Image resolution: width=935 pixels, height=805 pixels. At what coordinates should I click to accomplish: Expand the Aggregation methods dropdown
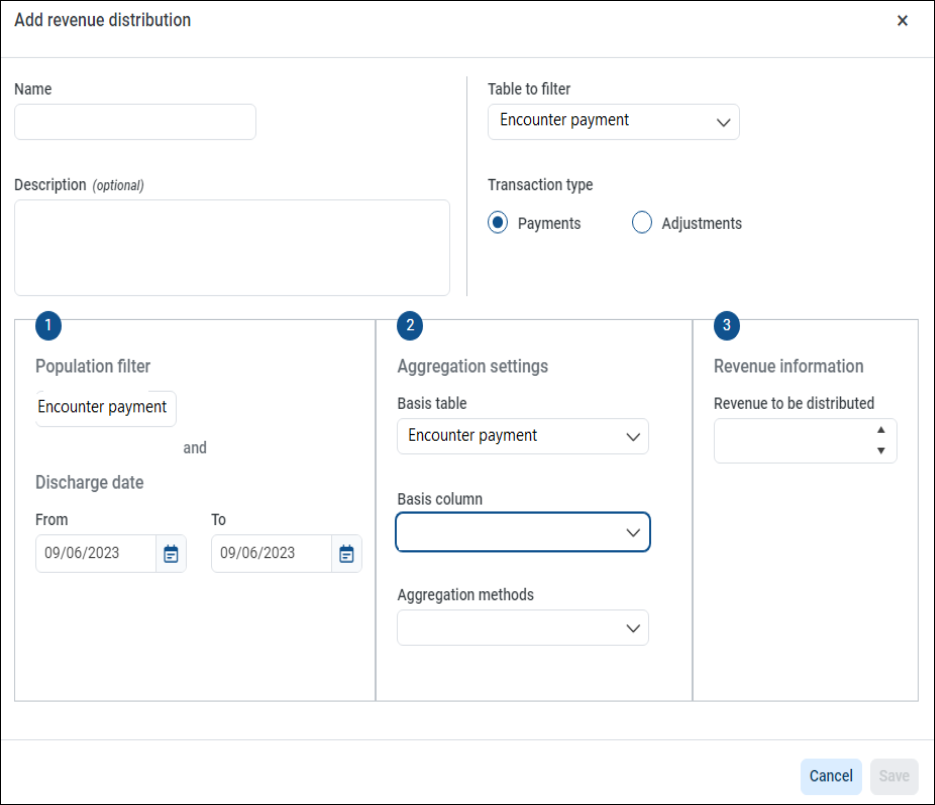coord(522,627)
